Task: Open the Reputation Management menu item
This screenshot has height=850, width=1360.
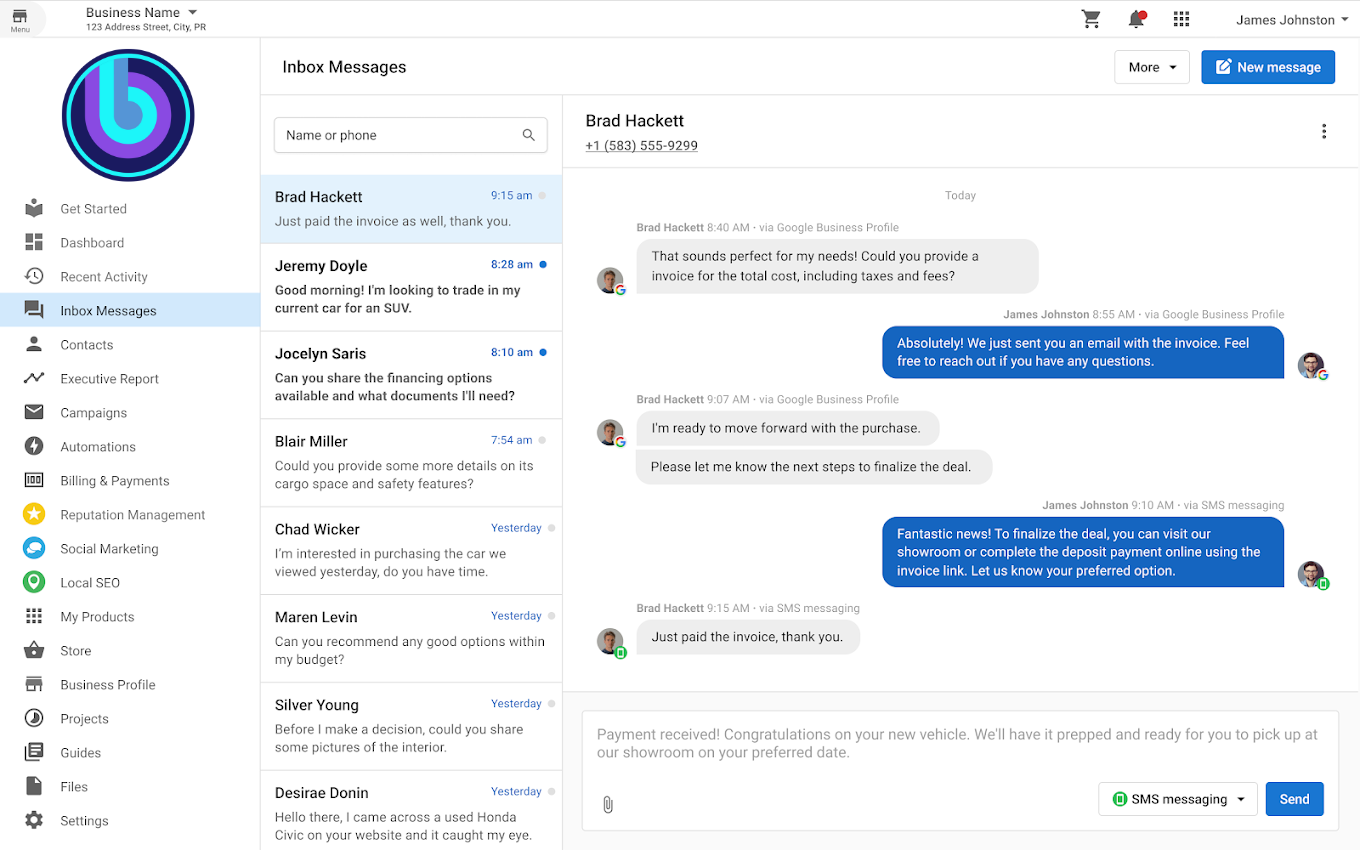Action: [x=130, y=515]
